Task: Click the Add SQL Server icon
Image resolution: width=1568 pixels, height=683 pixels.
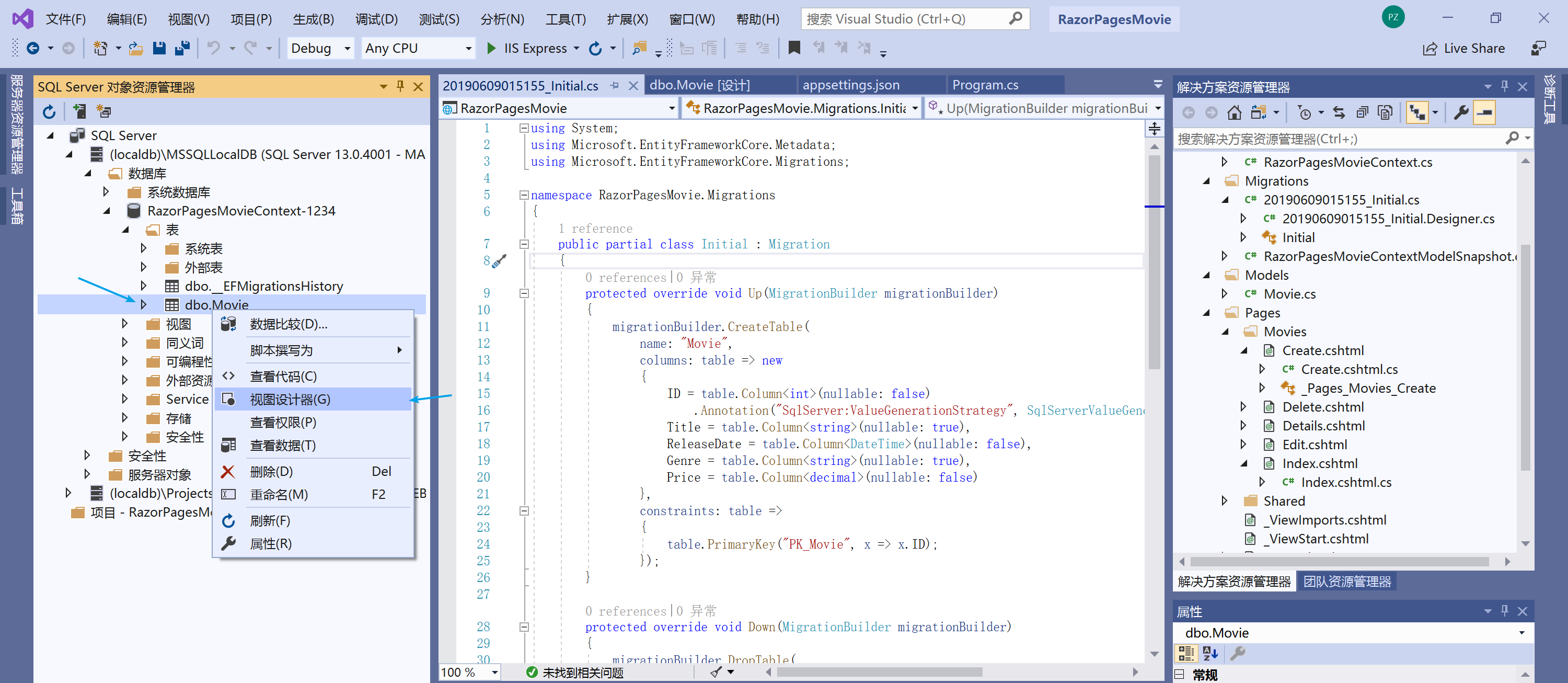Action: [x=79, y=111]
